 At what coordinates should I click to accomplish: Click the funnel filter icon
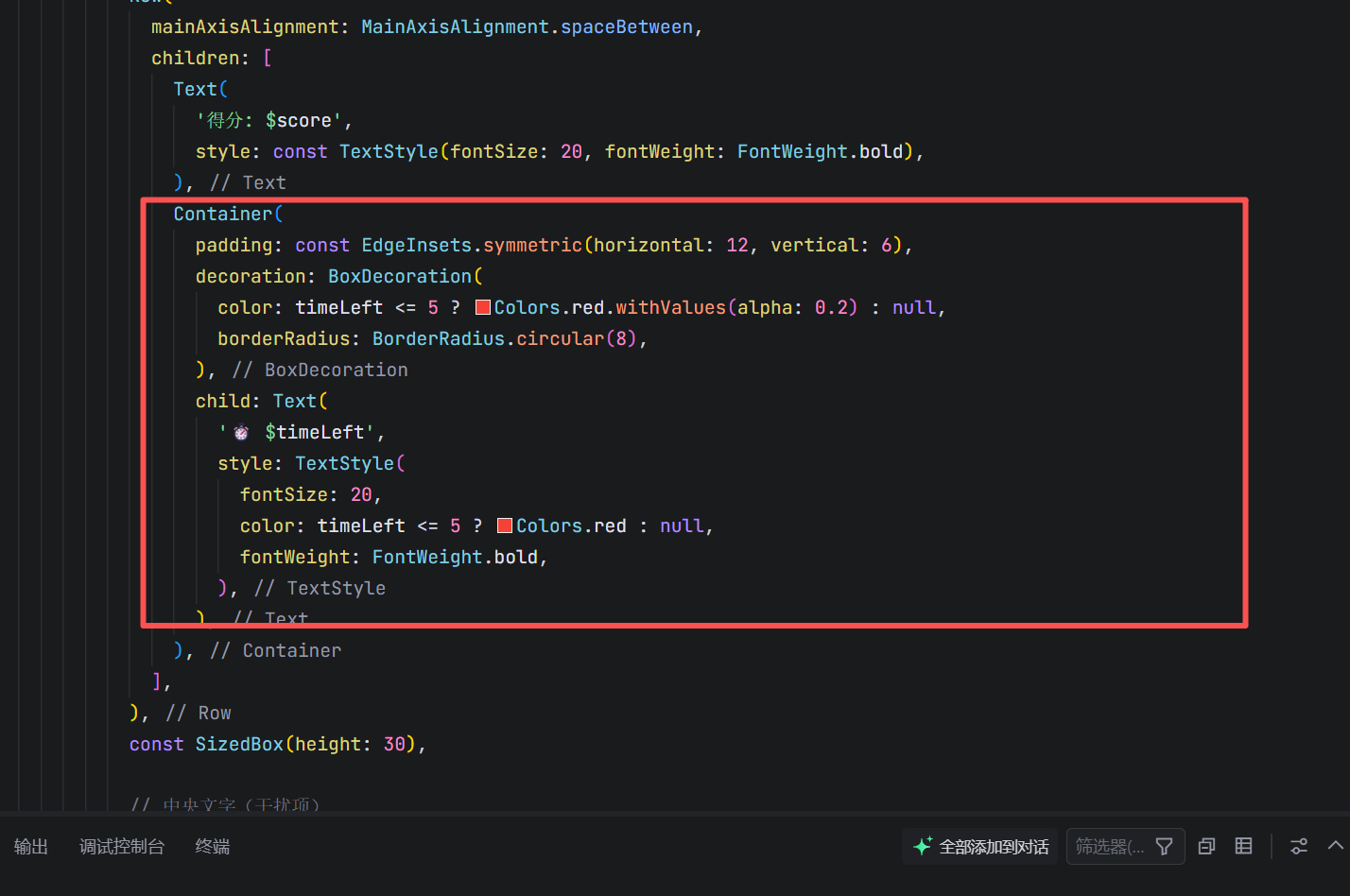point(1165,846)
